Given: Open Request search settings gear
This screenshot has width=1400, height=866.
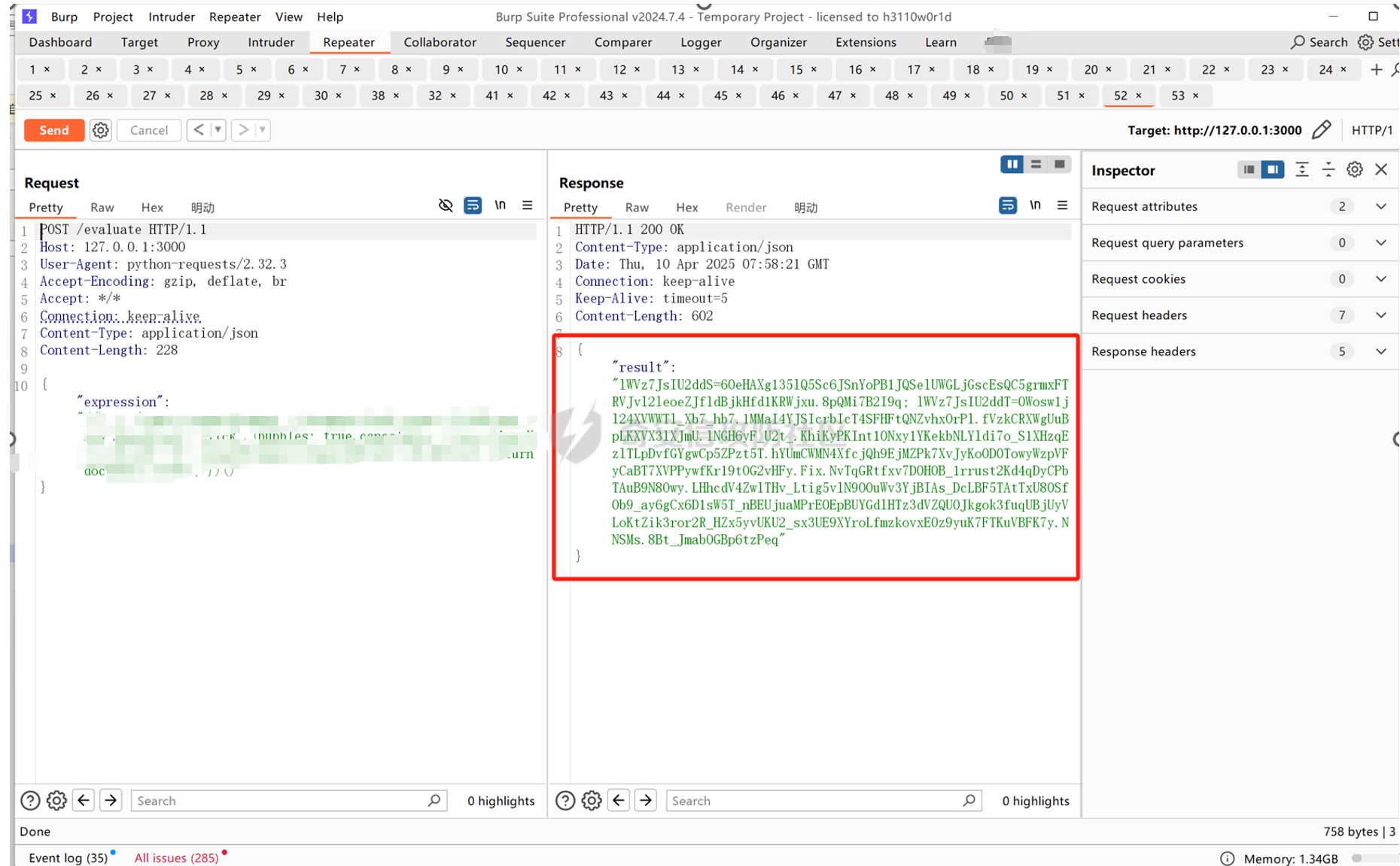Looking at the screenshot, I should 56,801.
